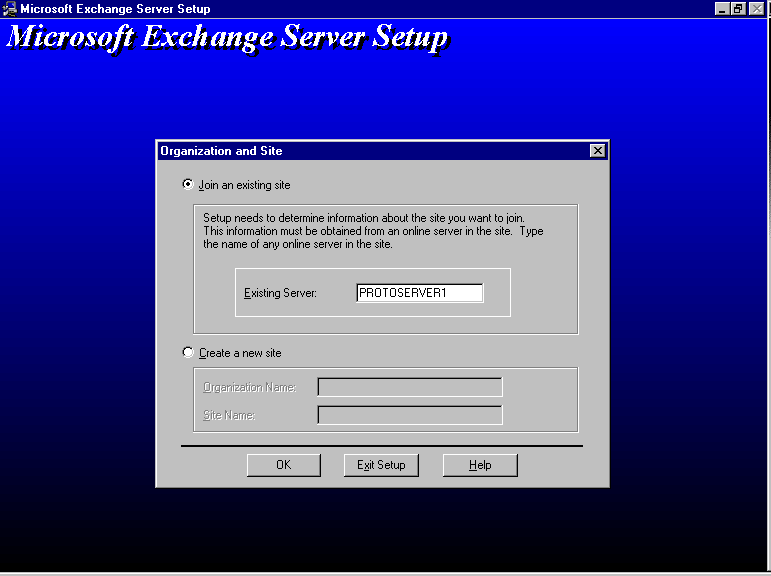This screenshot has height=576, width=771.
Task: Open Help for Organization and Site
Action: 480,465
